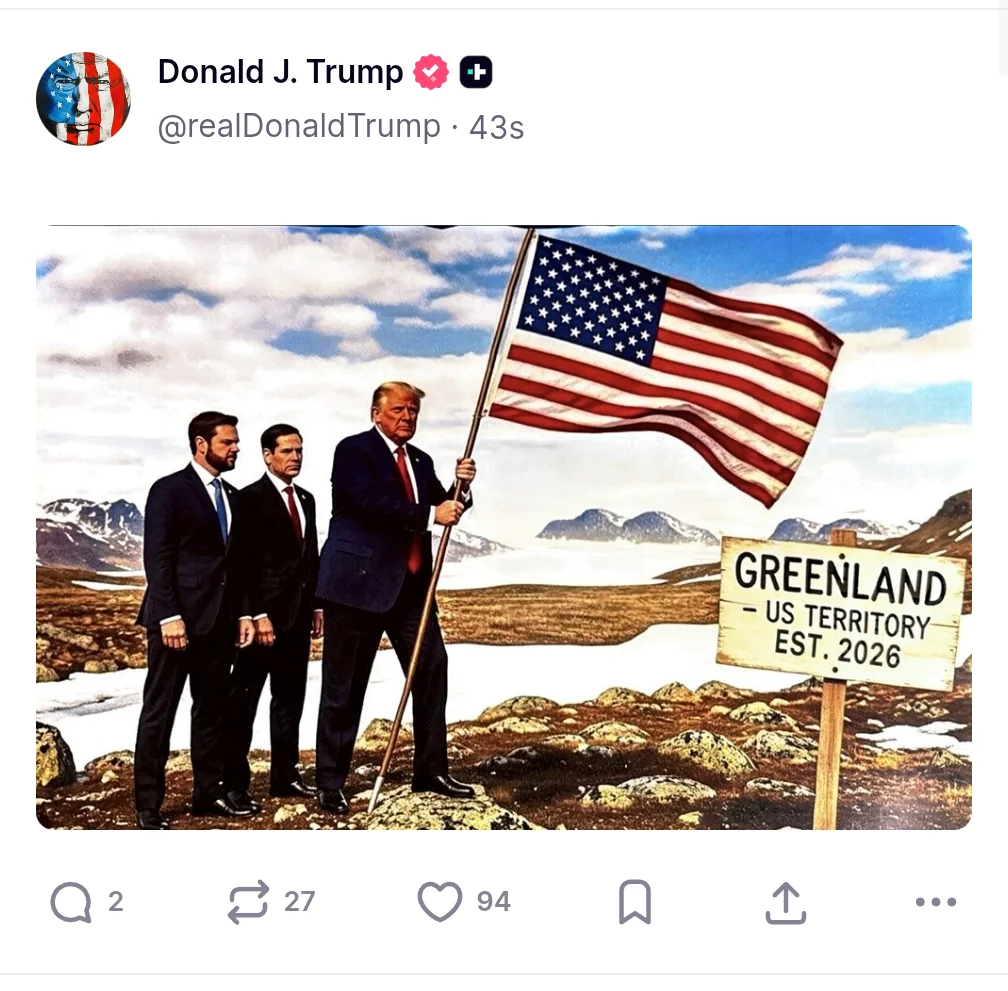Expand the posted Greenland image
Screen dimensions: 1008x991
[x=504, y=528]
